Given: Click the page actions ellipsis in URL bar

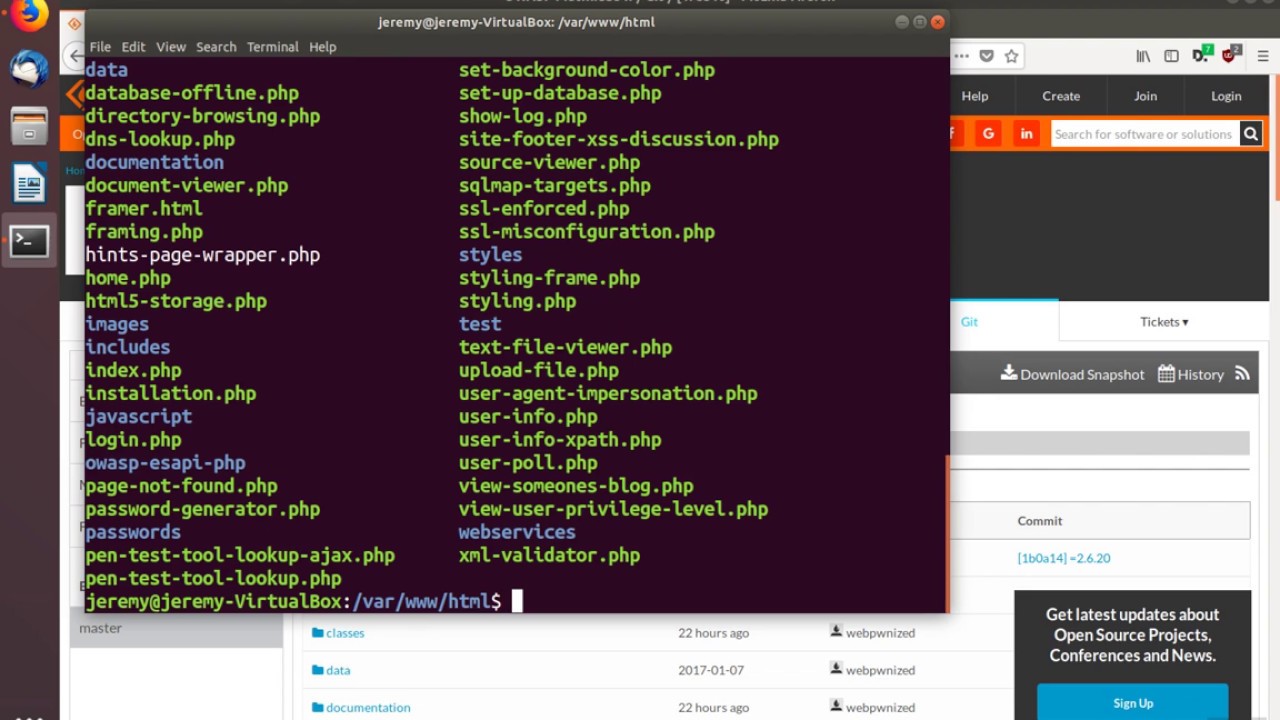Looking at the screenshot, I should click(x=961, y=56).
